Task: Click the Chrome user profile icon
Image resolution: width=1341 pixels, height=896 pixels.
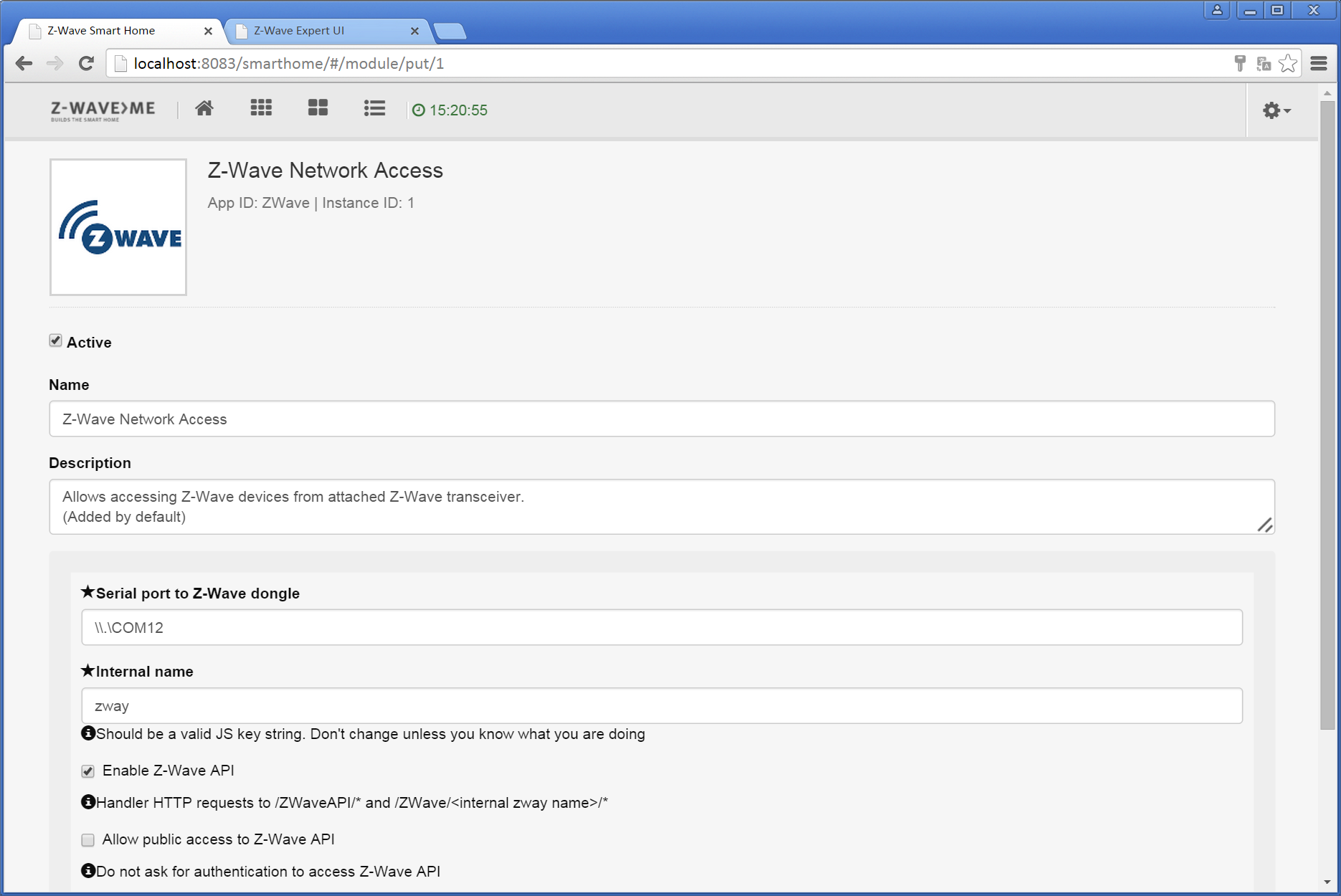Action: click(1217, 10)
